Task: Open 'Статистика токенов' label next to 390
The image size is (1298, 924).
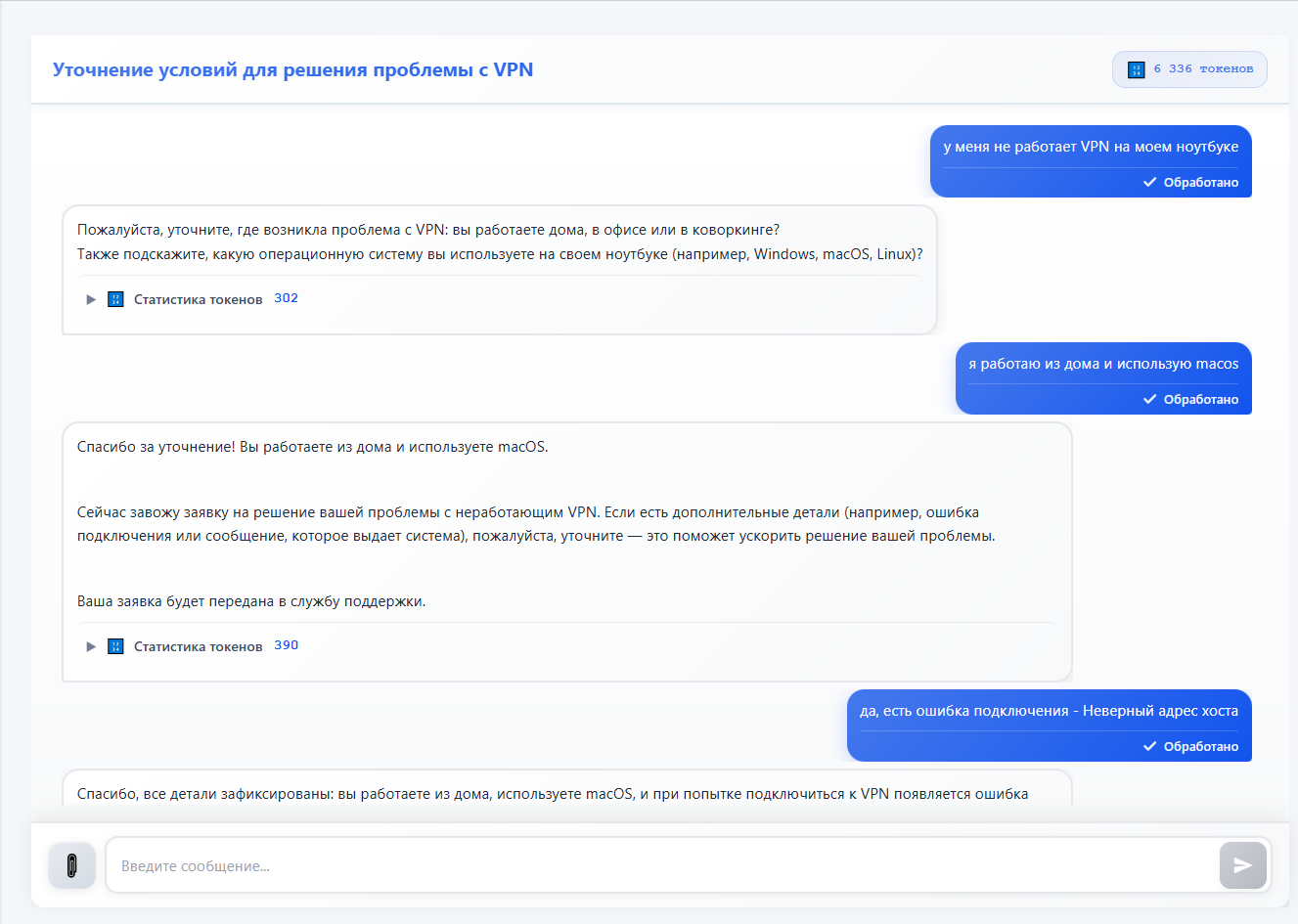Action: (x=199, y=646)
